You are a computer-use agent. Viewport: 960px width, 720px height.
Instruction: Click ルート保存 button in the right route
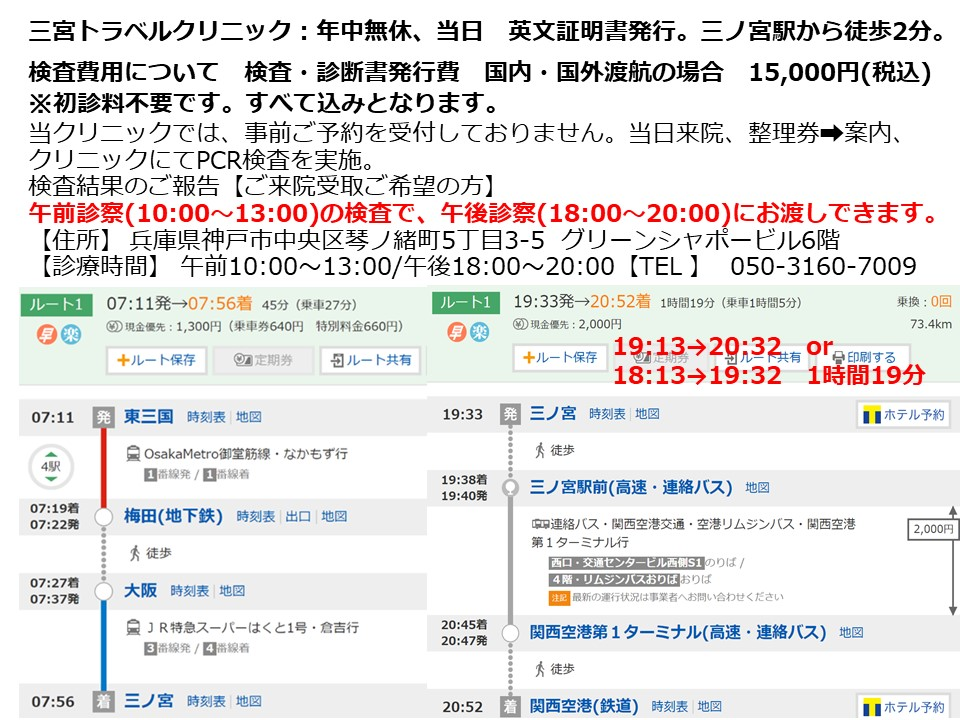point(560,357)
